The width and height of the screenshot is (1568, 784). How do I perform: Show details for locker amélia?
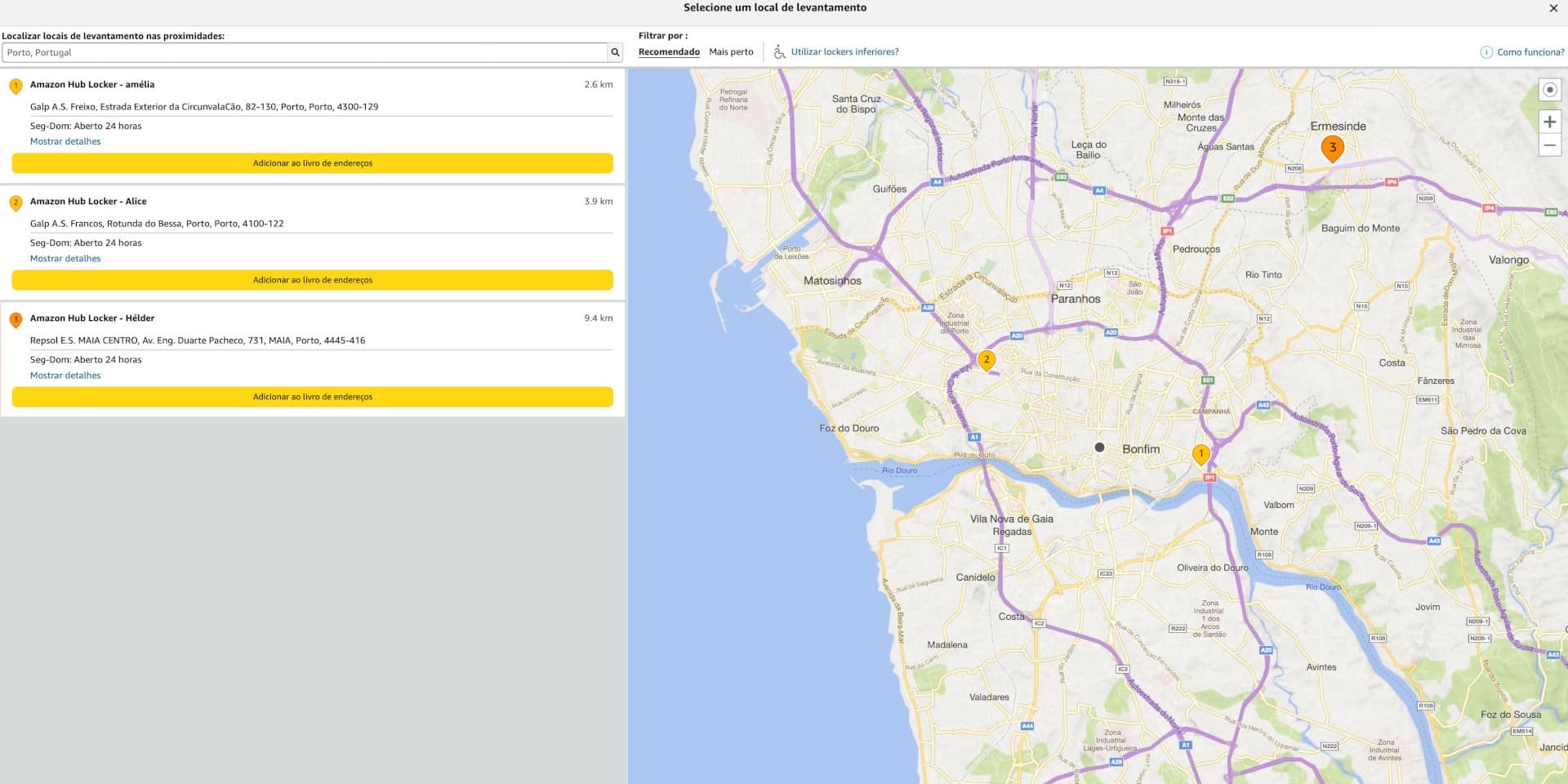pyautogui.click(x=65, y=141)
